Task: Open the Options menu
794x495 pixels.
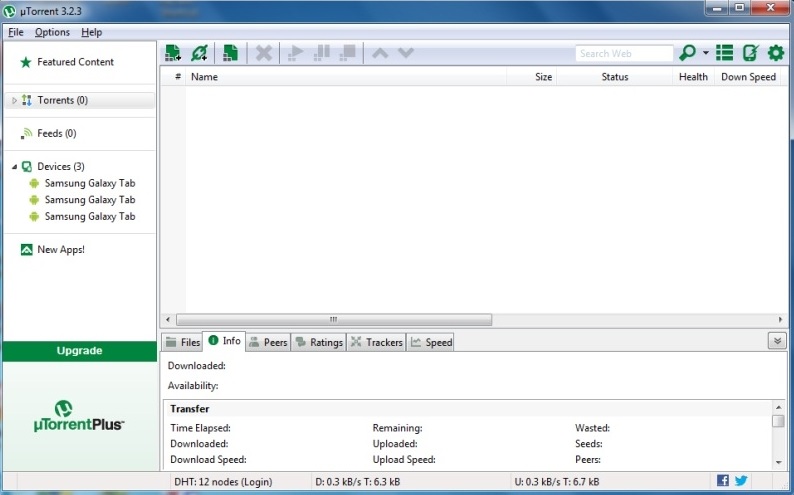Action: [52, 32]
